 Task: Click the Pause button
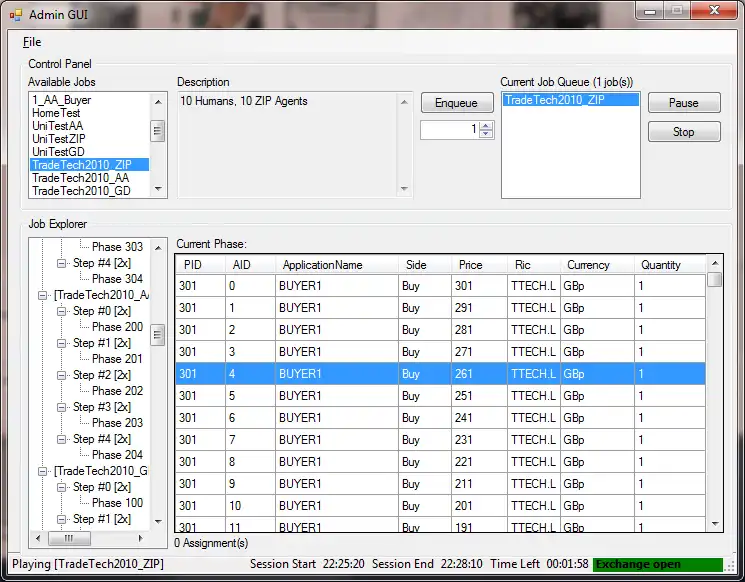click(x=684, y=103)
